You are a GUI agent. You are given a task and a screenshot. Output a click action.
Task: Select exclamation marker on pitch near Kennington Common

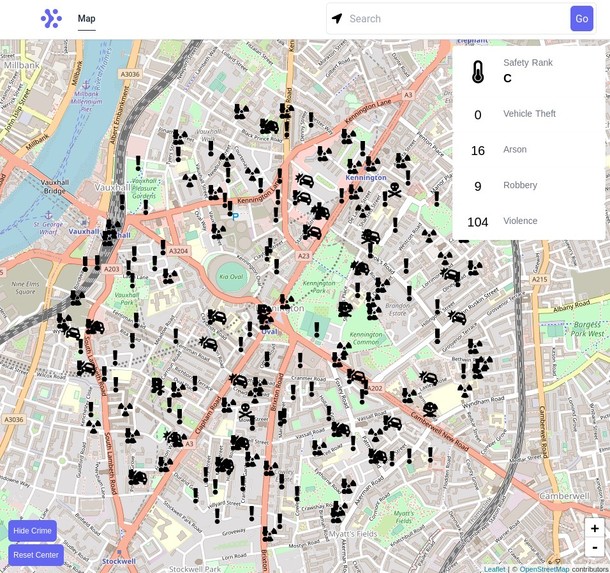coord(317,329)
